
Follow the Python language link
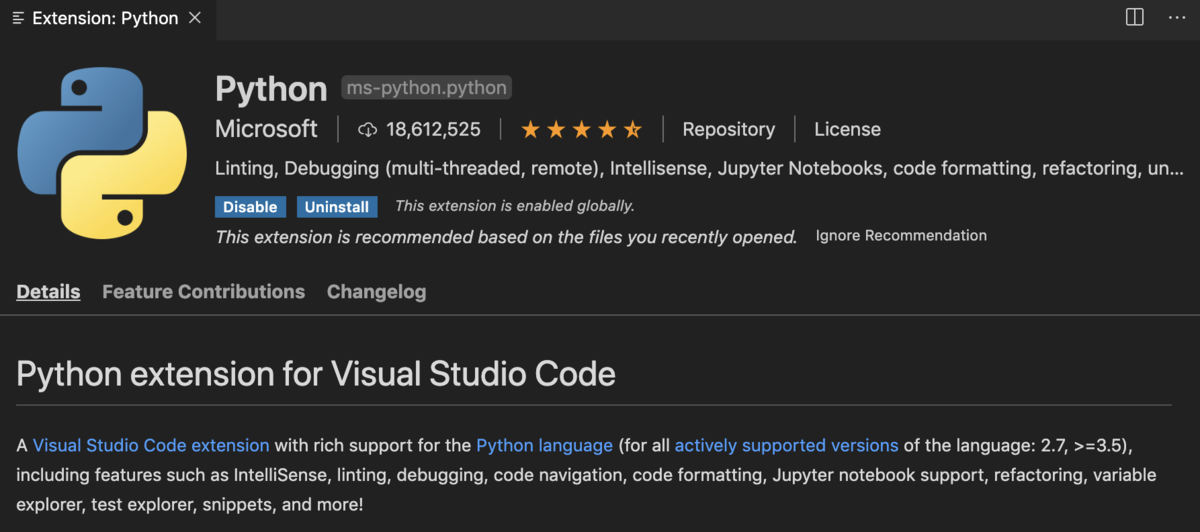(x=544, y=445)
